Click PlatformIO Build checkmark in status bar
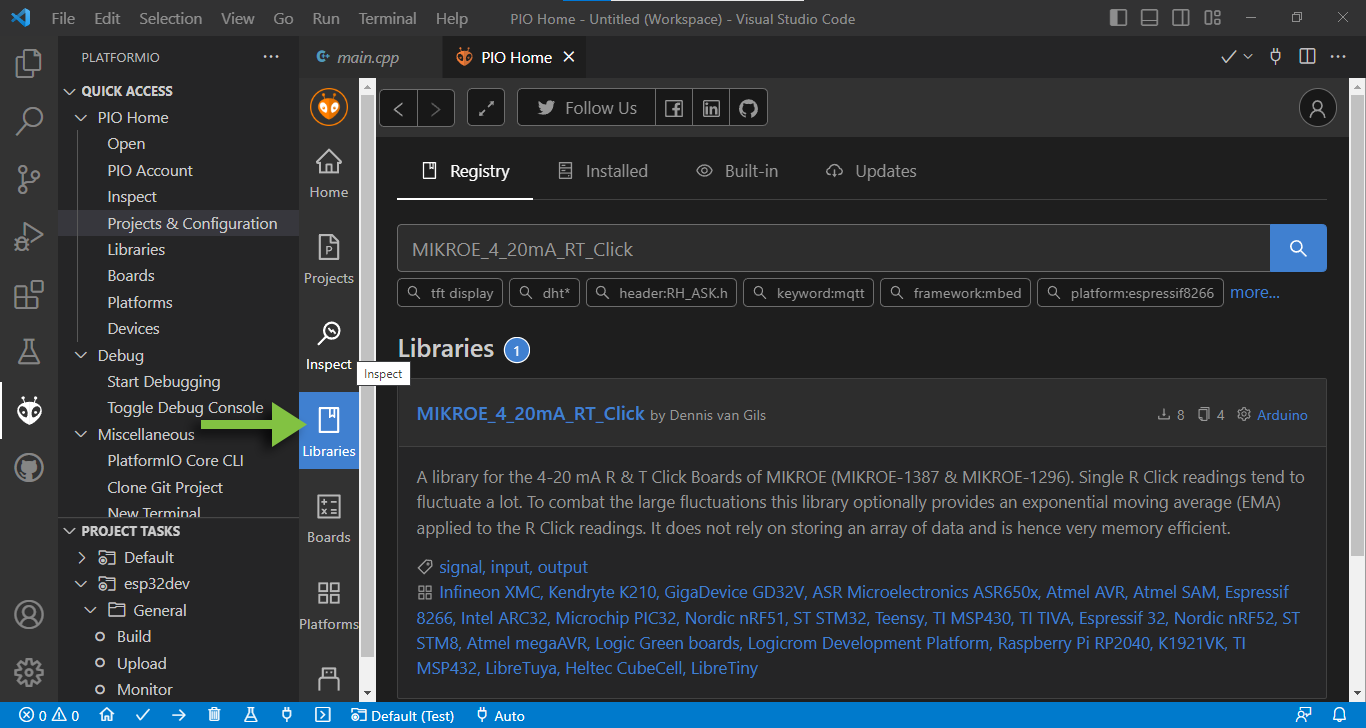The width and height of the screenshot is (1366, 728). tap(143, 716)
